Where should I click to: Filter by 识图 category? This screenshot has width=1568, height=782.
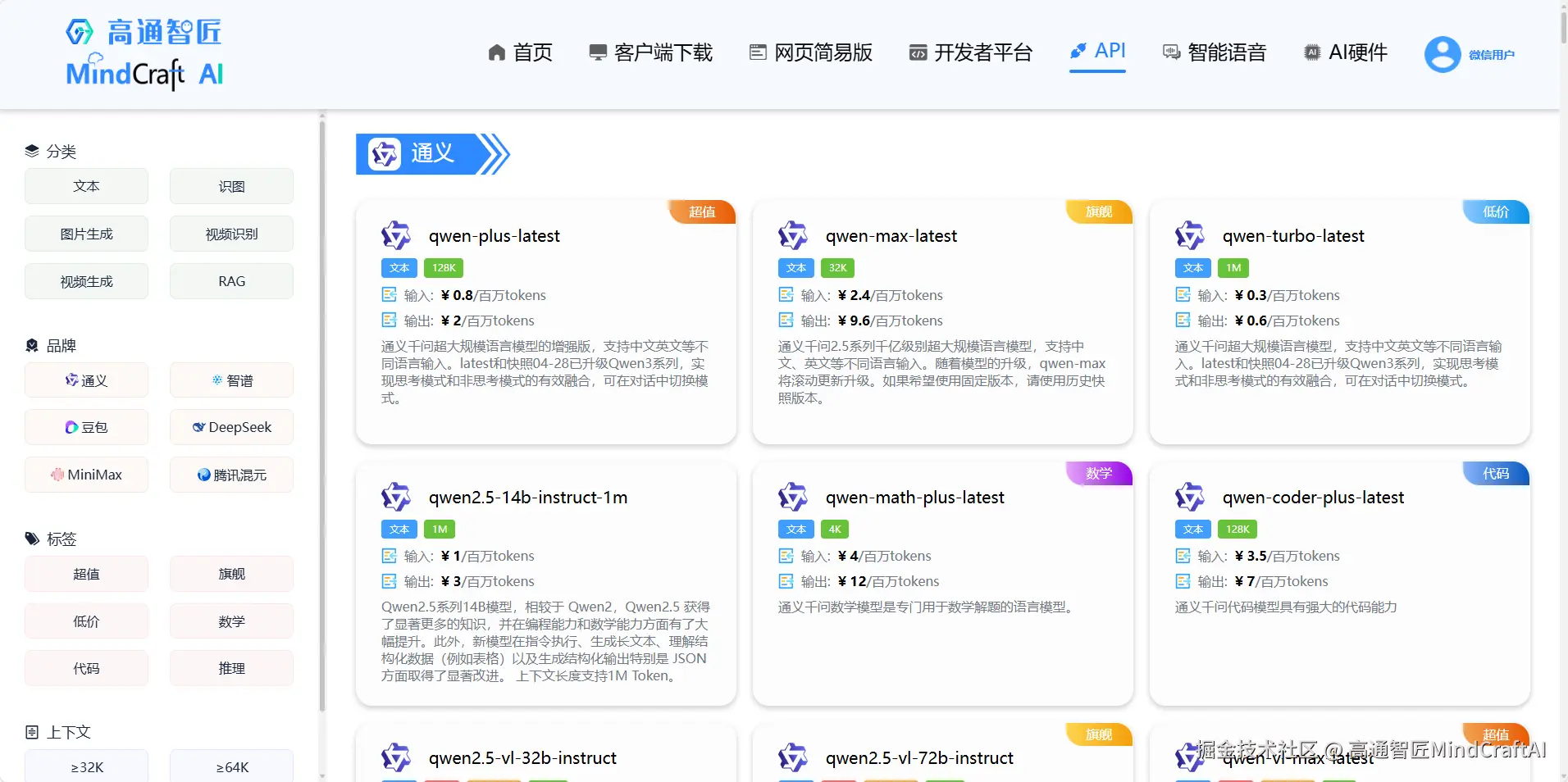231,186
